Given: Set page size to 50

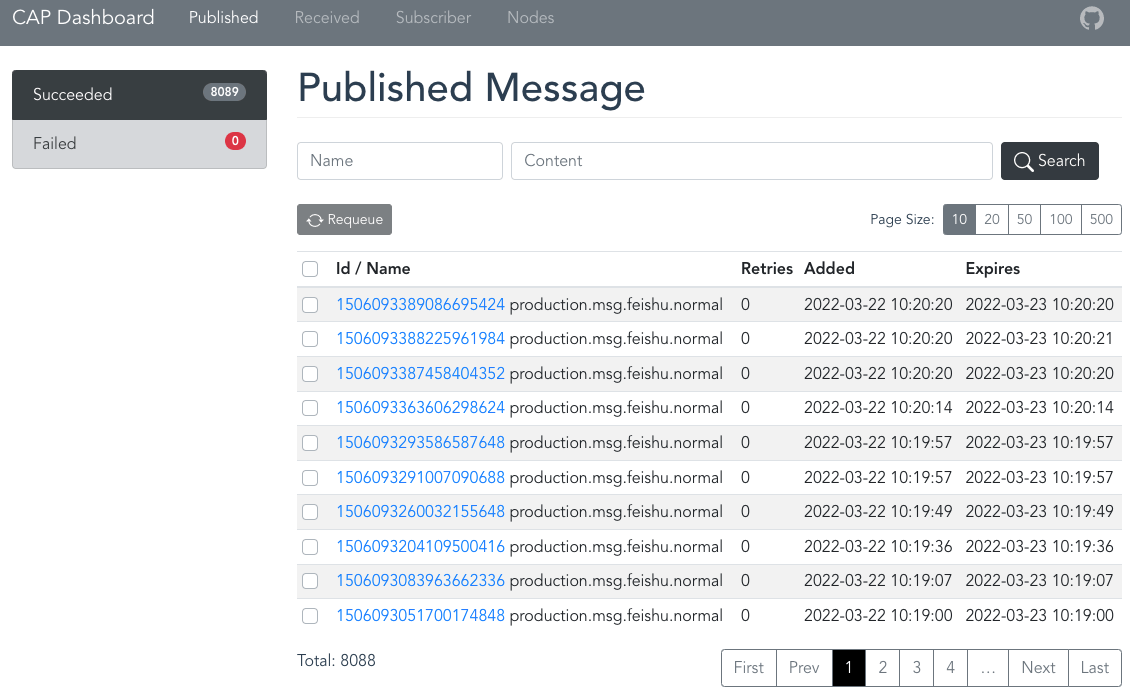Looking at the screenshot, I should (1024, 220).
